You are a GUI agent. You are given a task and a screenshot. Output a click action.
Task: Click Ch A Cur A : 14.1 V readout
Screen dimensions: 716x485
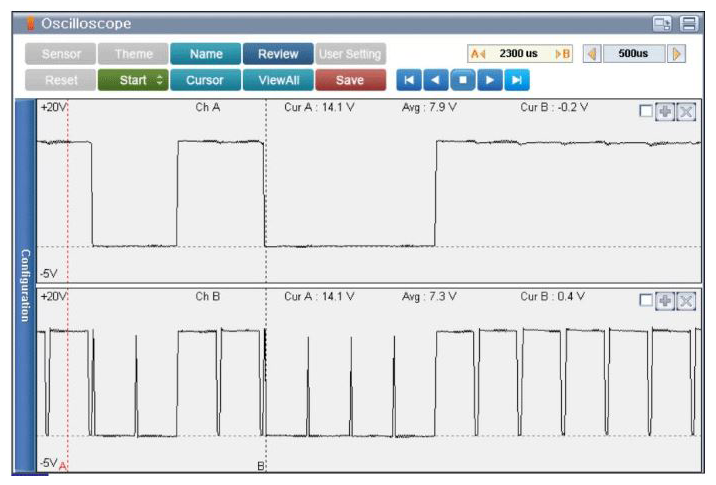click(319, 107)
